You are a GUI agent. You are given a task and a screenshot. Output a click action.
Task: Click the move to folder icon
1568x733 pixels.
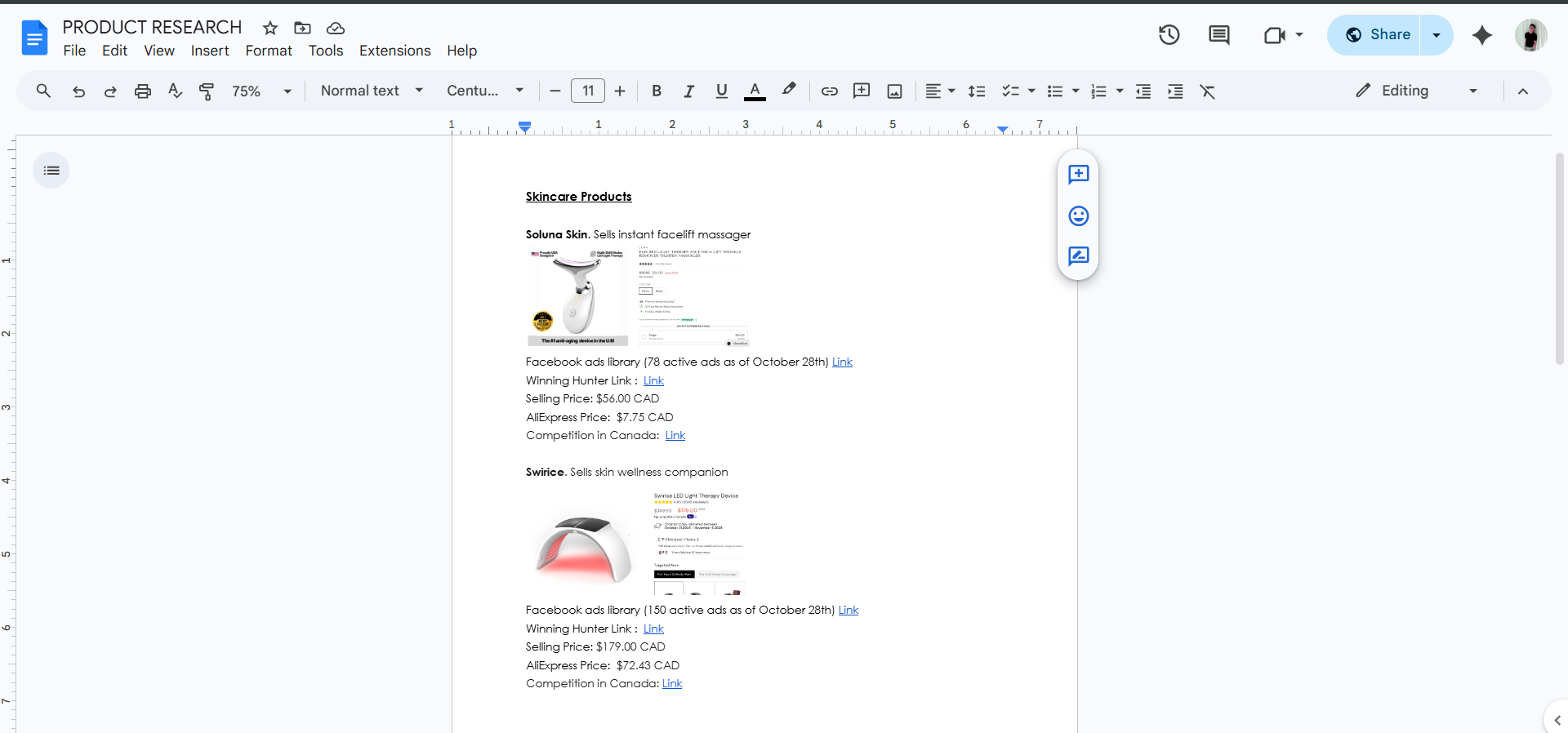click(302, 28)
